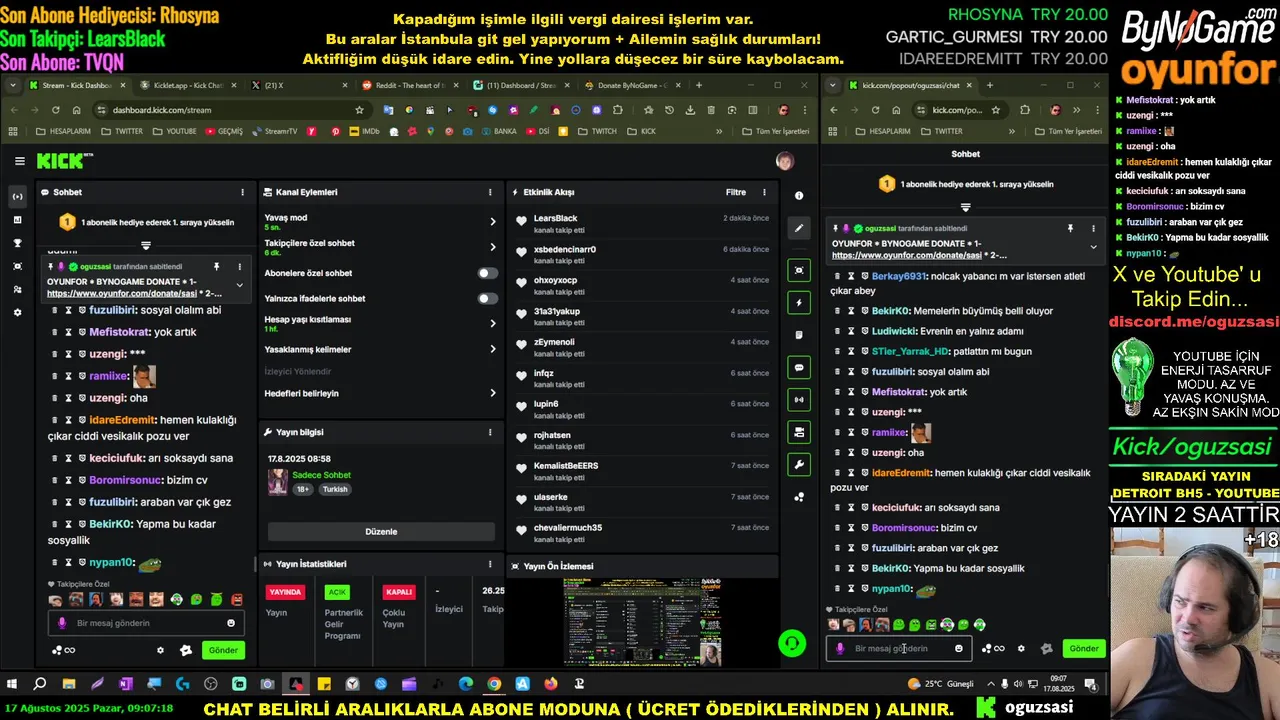
Task: Timeout nypan10 in dashboard chat
Action: click(69, 563)
